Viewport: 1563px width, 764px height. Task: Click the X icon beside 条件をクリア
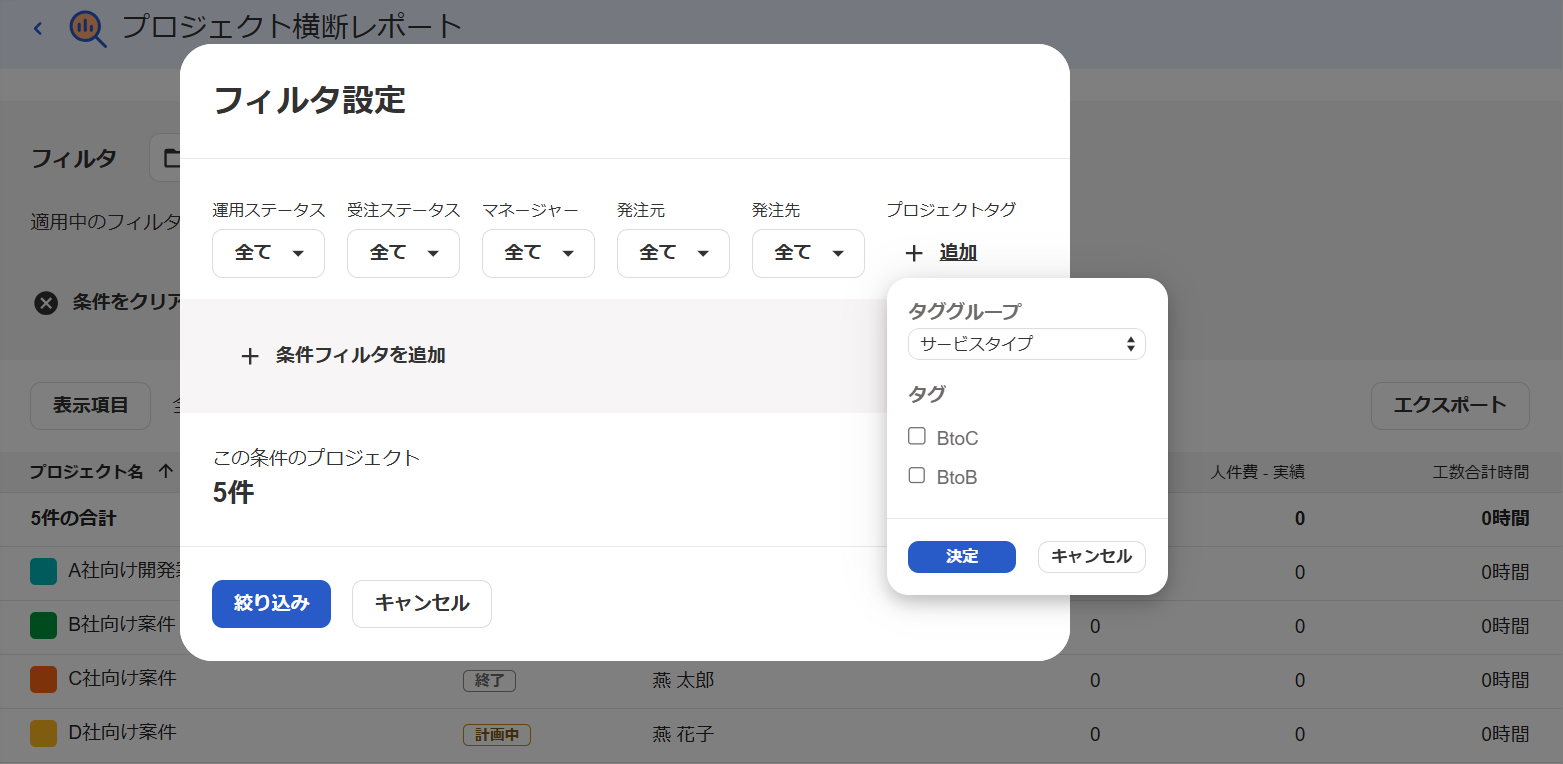[46, 302]
